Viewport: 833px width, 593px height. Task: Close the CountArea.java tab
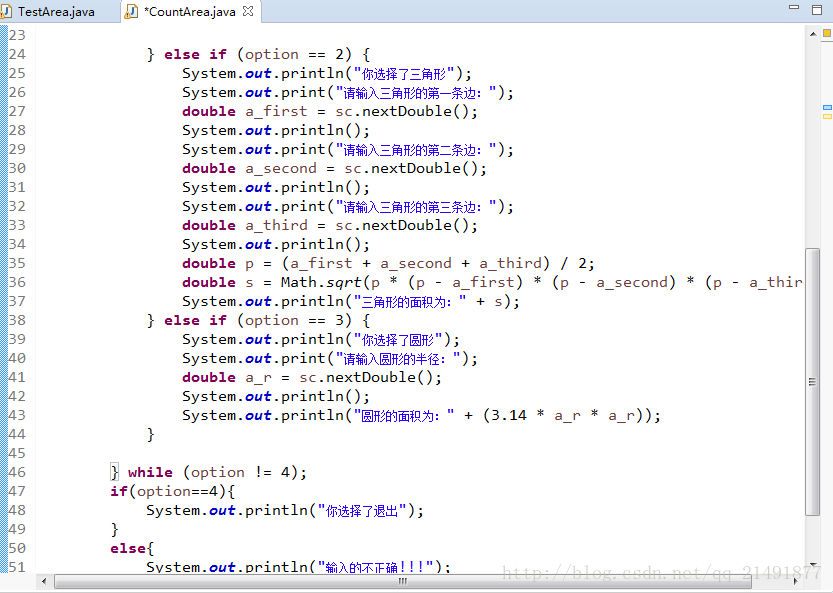[248, 11]
